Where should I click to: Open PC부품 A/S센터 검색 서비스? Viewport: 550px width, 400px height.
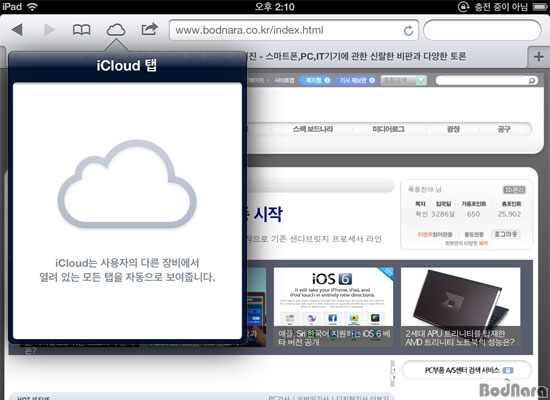click(x=467, y=370)
